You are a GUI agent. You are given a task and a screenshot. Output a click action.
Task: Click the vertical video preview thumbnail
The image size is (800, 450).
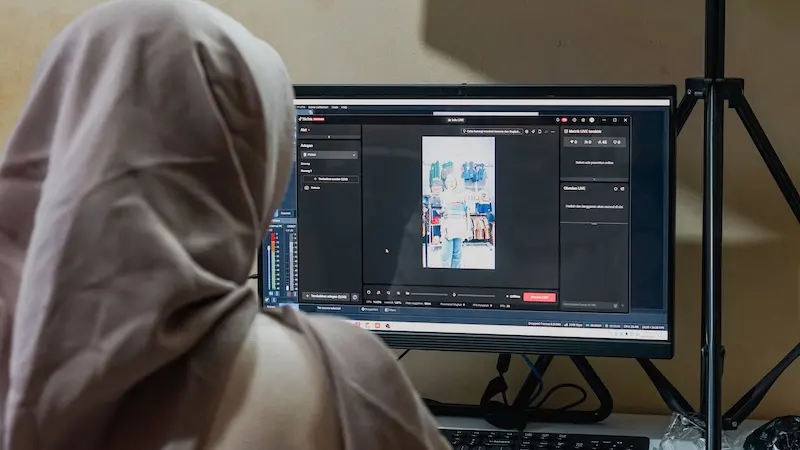(458, 202)
